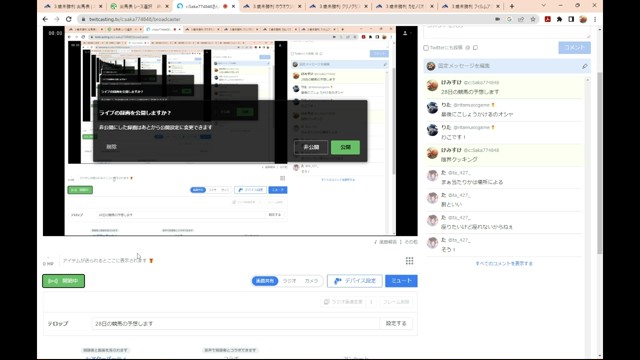Click the Chrome profile avatar icon
The height and width of the screenshot is (360, 640).
click(583, 19)
